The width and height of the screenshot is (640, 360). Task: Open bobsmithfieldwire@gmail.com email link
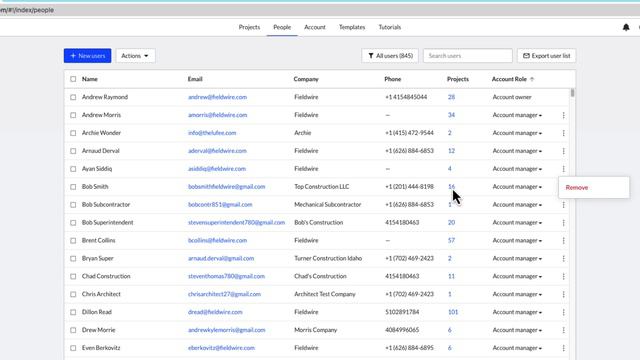tap(227, 187)
